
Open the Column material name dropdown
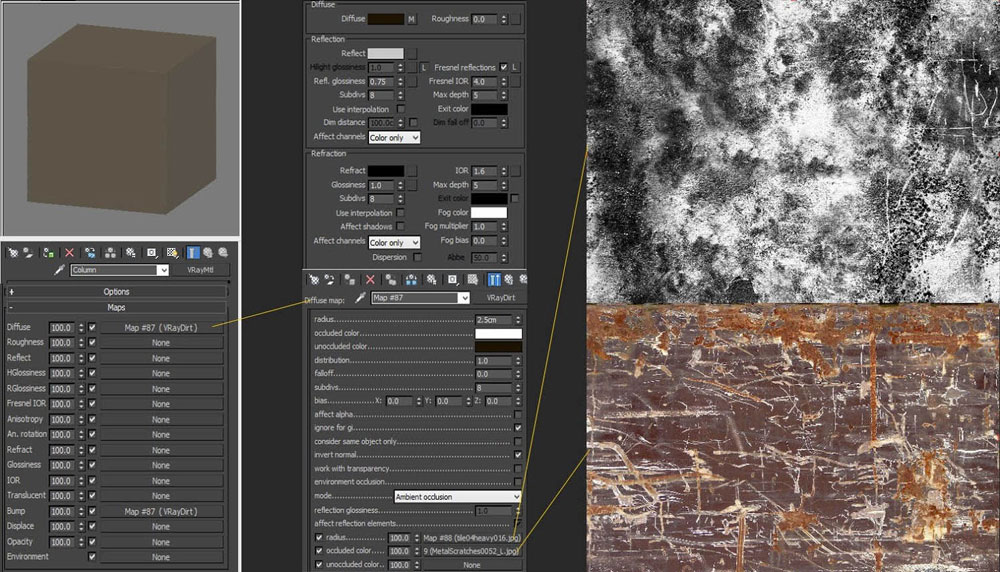(120, 270)
